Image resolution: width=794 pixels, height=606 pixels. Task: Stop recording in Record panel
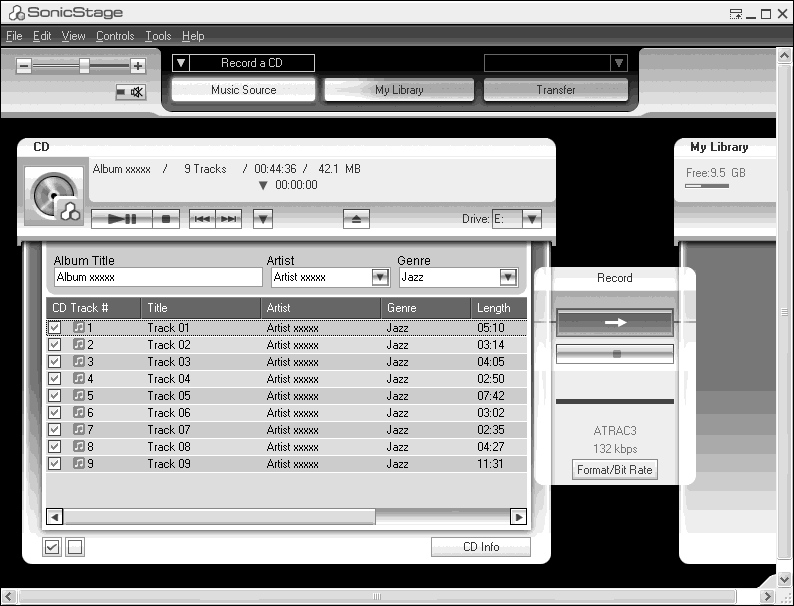[x=615, y=354]
